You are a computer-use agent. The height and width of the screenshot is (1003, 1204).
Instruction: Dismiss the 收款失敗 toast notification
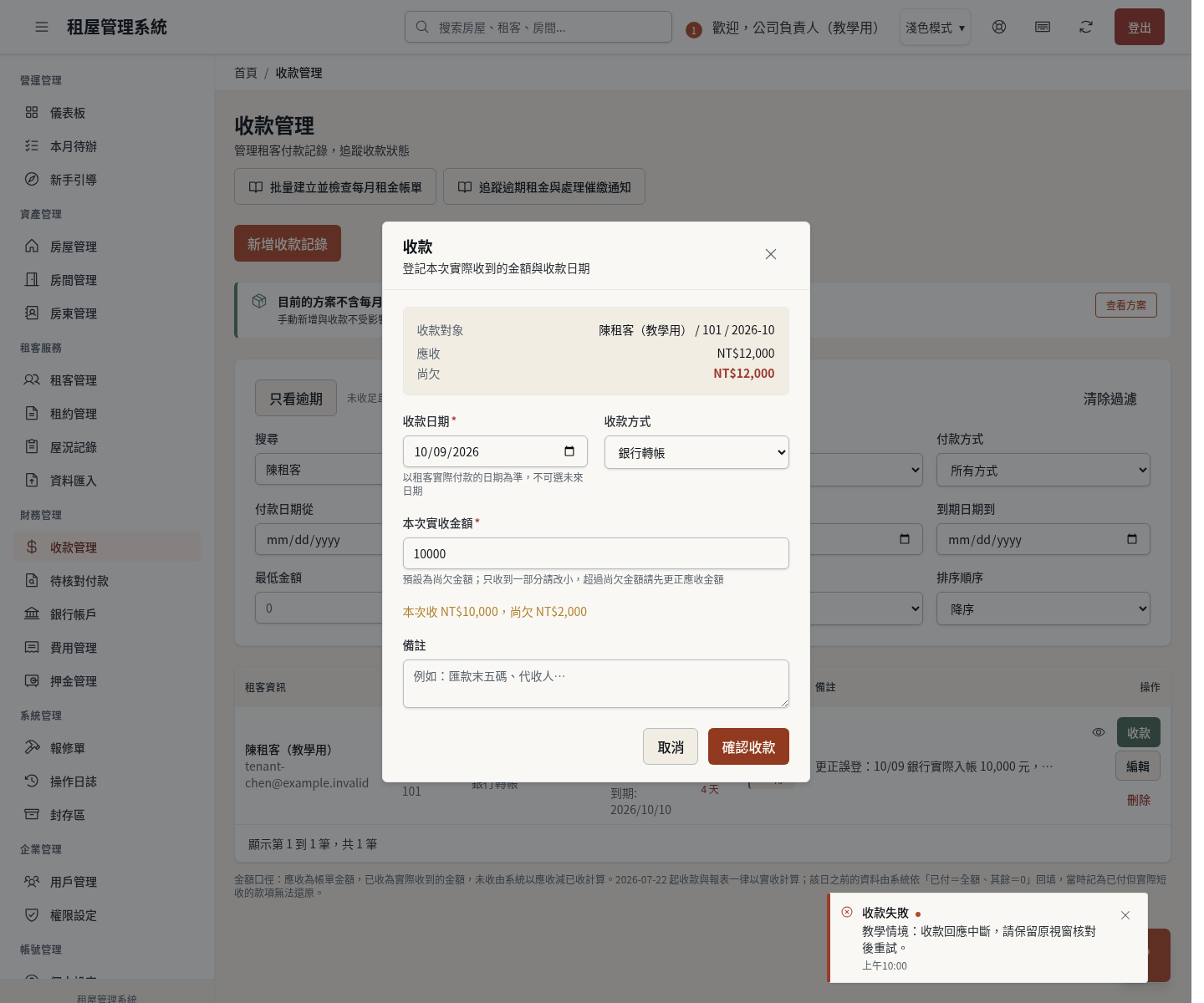(1125, 915)
